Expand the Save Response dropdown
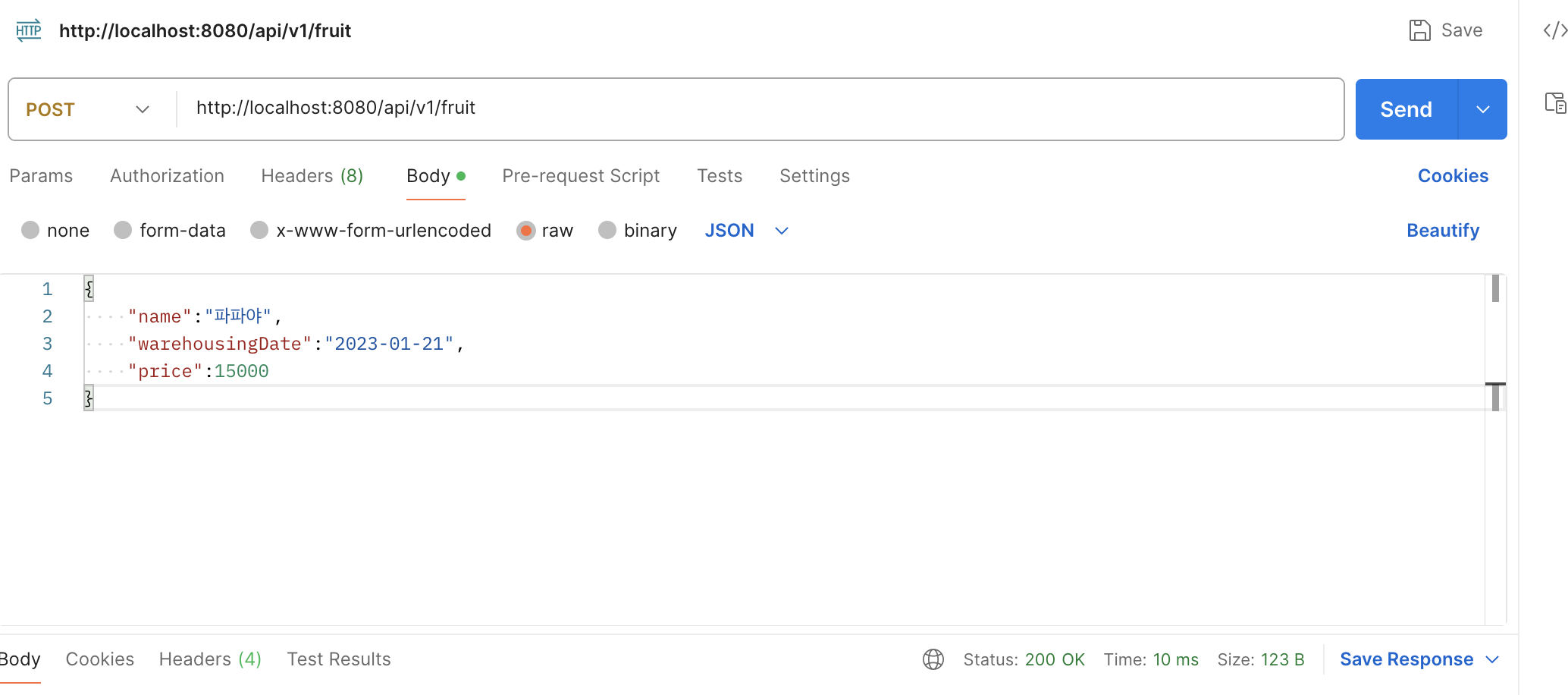Image resolution: width=1568 pixels, height=695 pixels. click(1492, 659)
